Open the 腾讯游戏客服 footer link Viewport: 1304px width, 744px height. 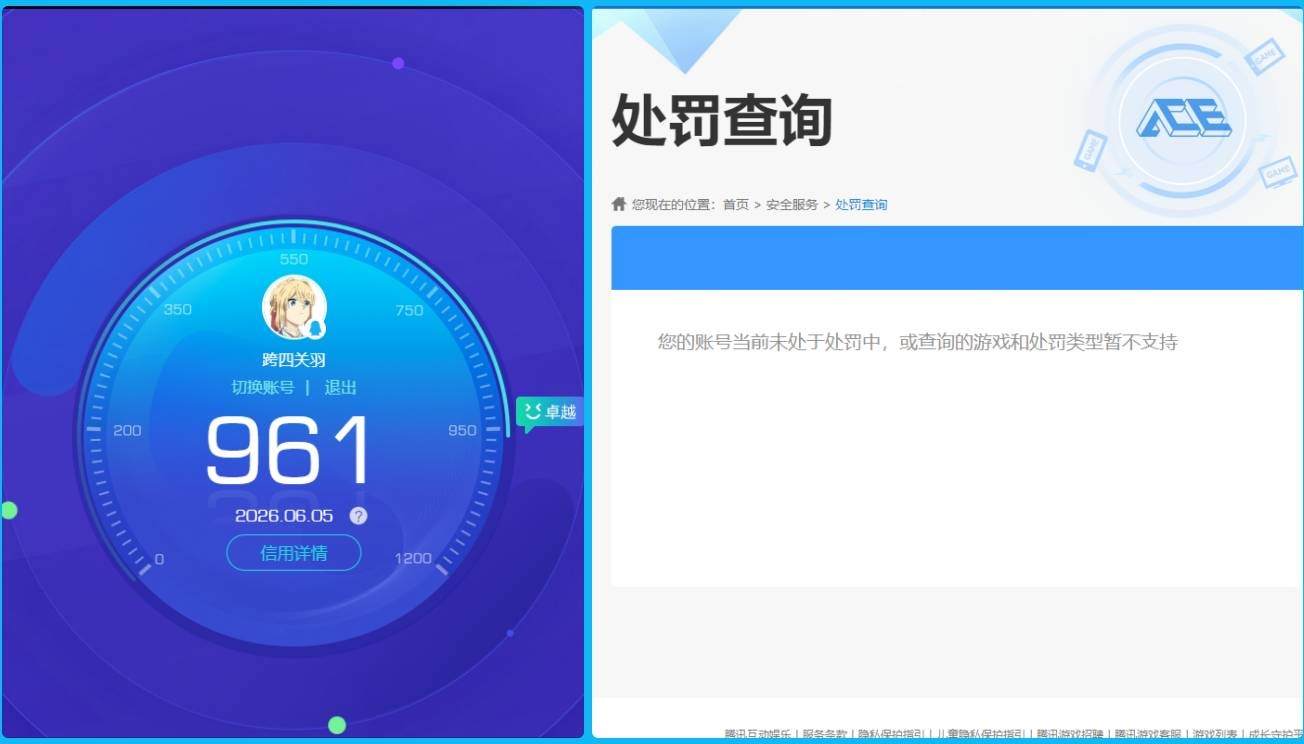click(x=1148, y=734)
